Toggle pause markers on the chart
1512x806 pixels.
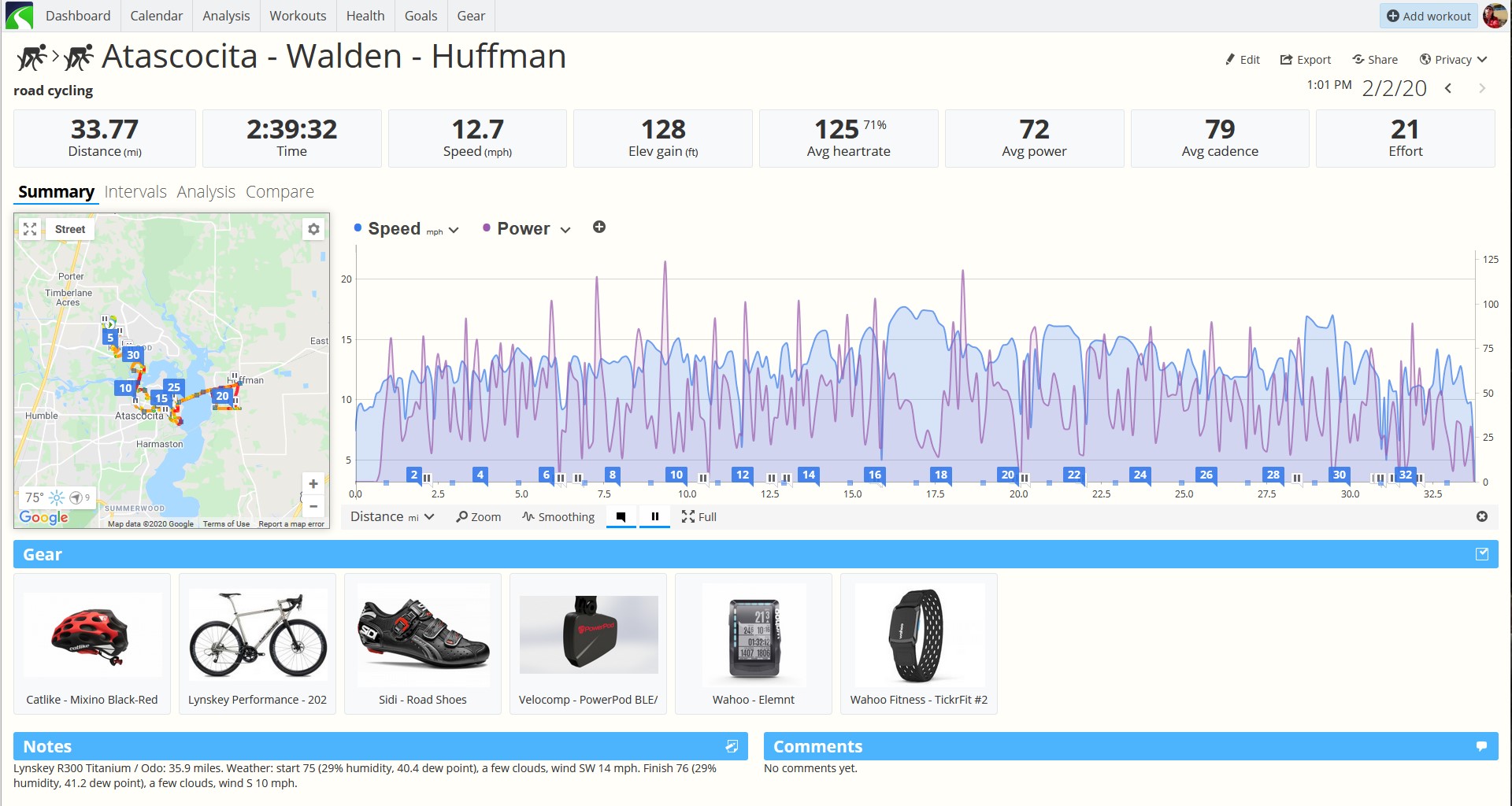654,517
